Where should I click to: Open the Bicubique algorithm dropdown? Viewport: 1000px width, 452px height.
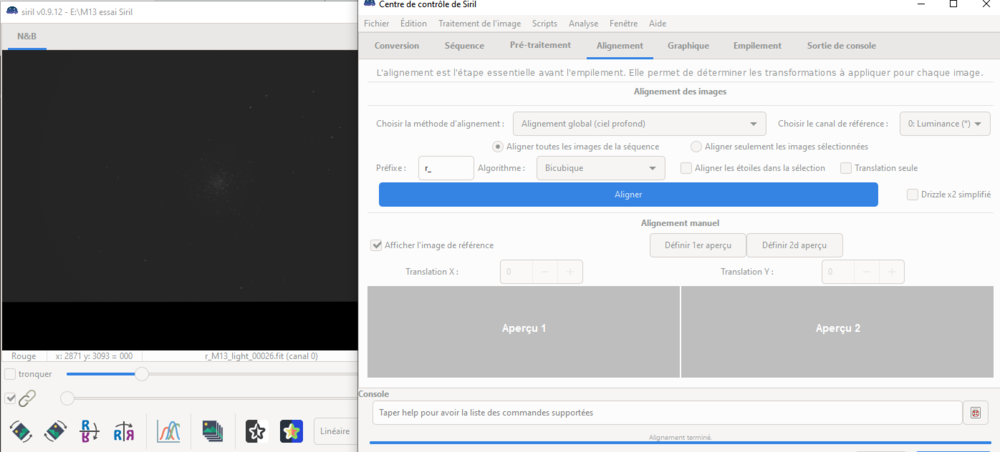click(601, 168)
